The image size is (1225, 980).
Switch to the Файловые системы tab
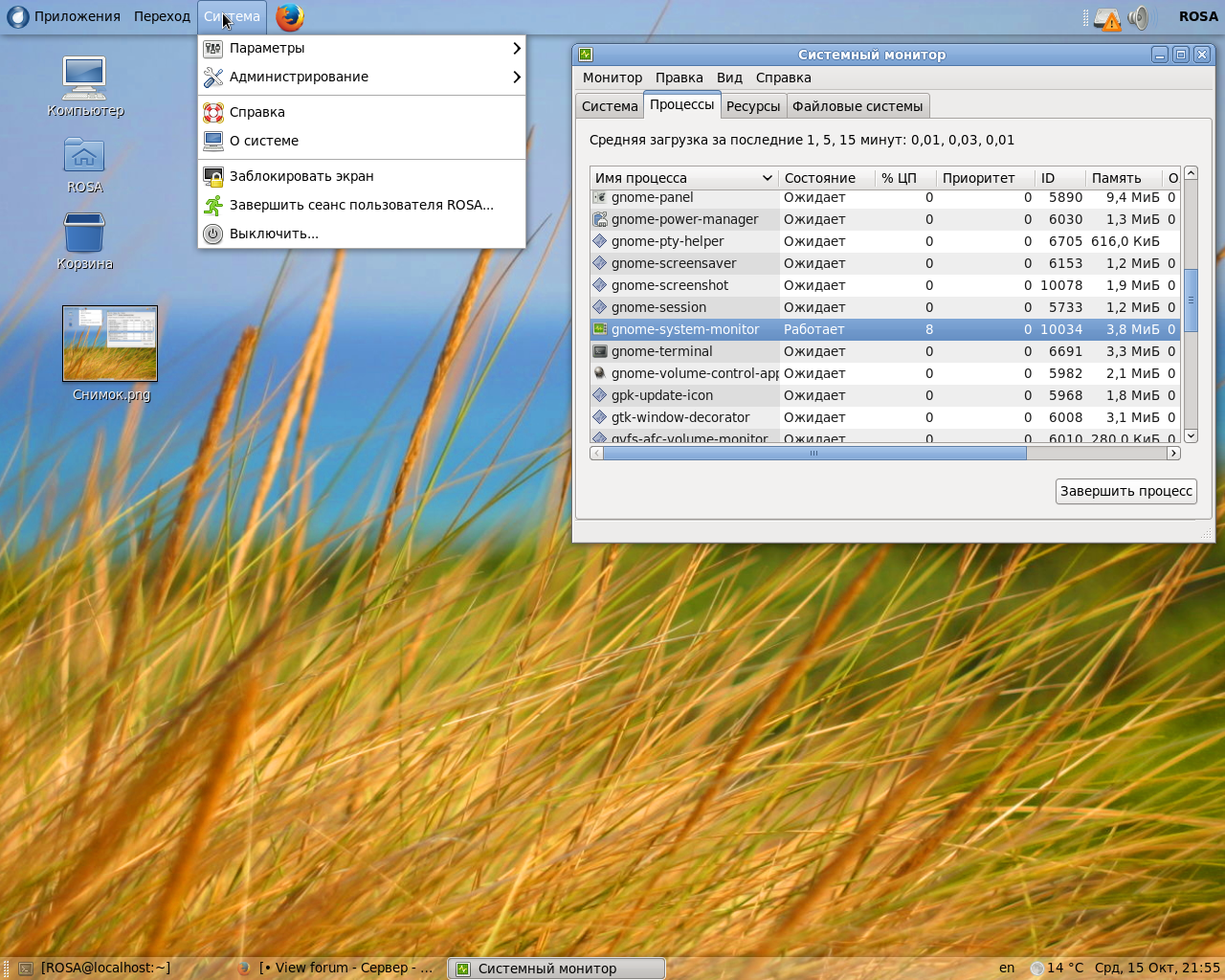pyautogui.click(x=857, y=106)
